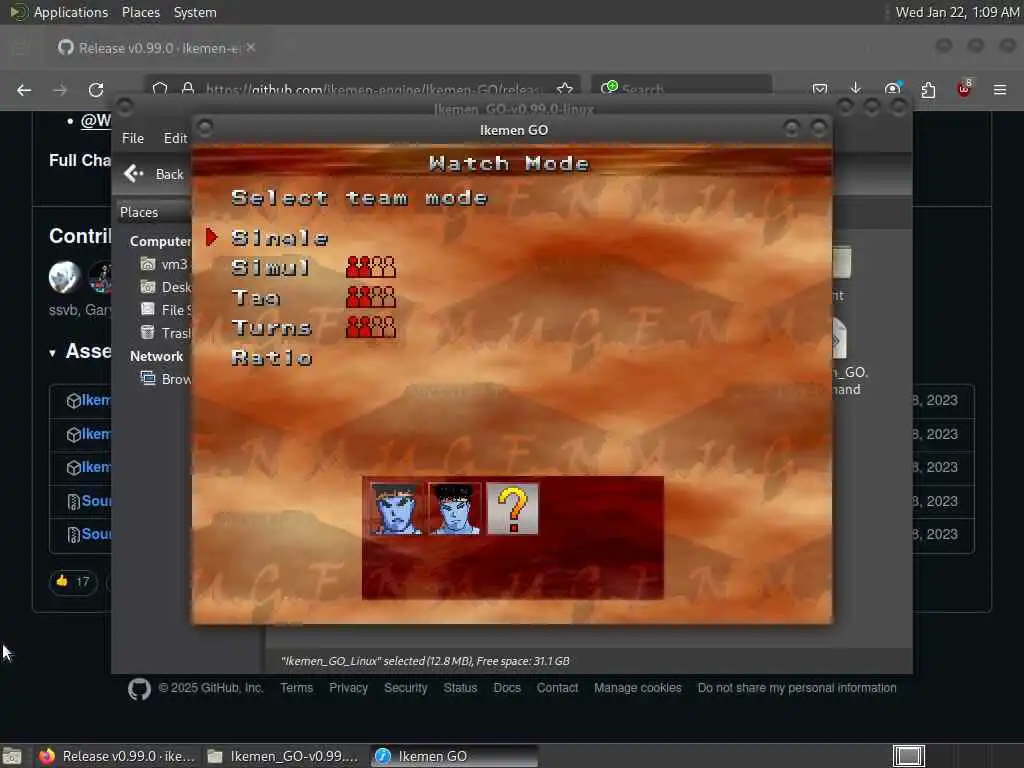This screenshot has height=768, width=1024.
Task: Click the red arrow cursor beside Single
Action: coord(212,237)
